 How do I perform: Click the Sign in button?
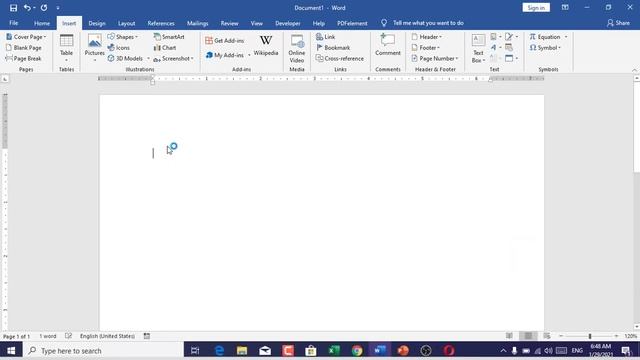536,8
